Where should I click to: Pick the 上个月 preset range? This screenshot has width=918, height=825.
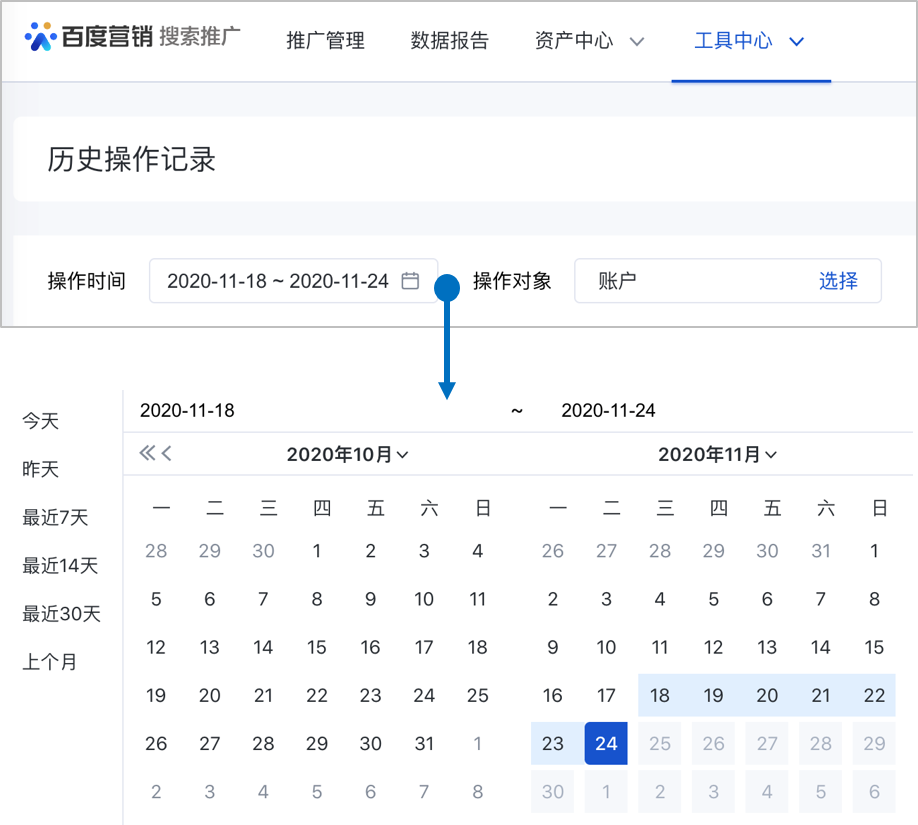click(50, 662)
